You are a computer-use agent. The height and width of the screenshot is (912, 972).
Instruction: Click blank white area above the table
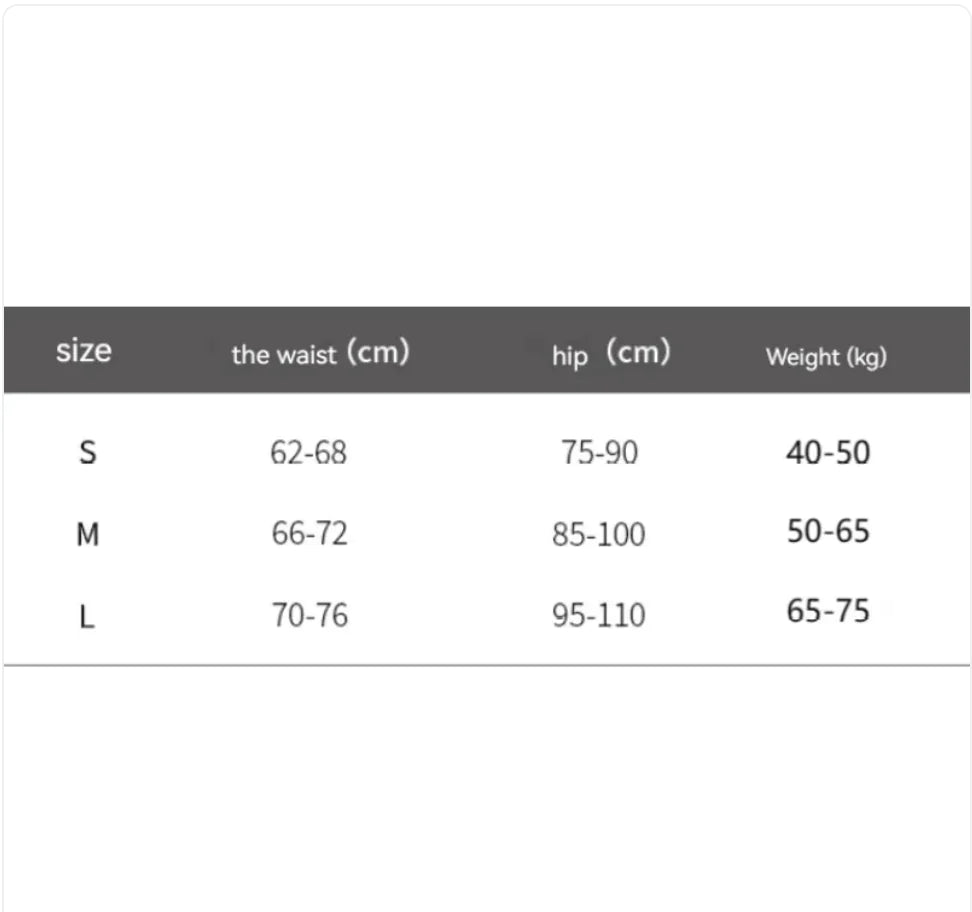(x=487, y=155)
